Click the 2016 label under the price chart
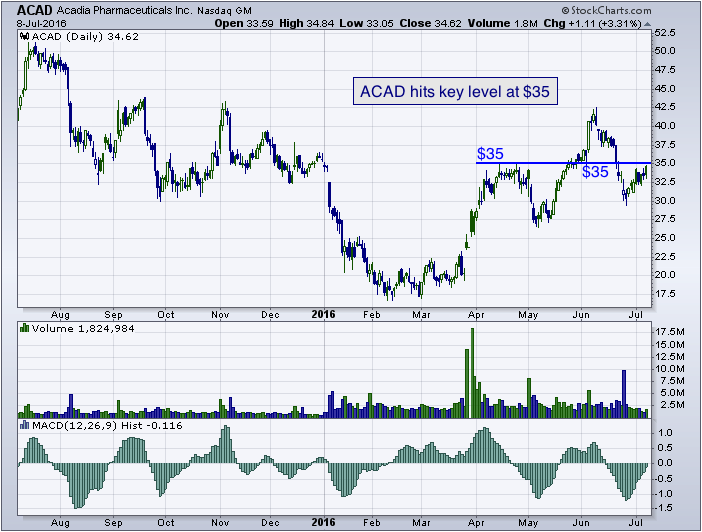The height and width of the screenshot is (532, 702). (x=323, y=314)
